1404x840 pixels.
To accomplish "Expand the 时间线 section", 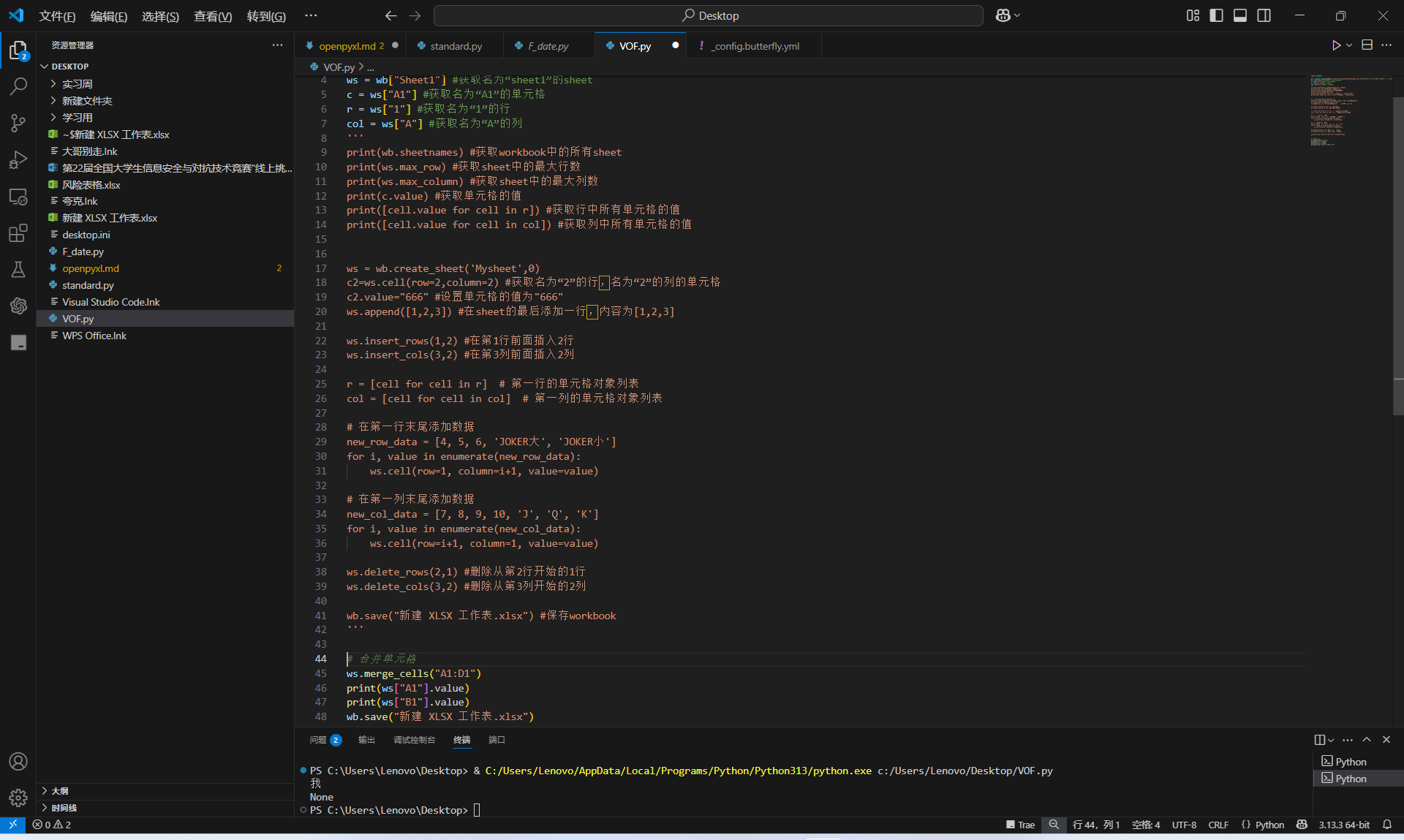I will click(64, 808).
